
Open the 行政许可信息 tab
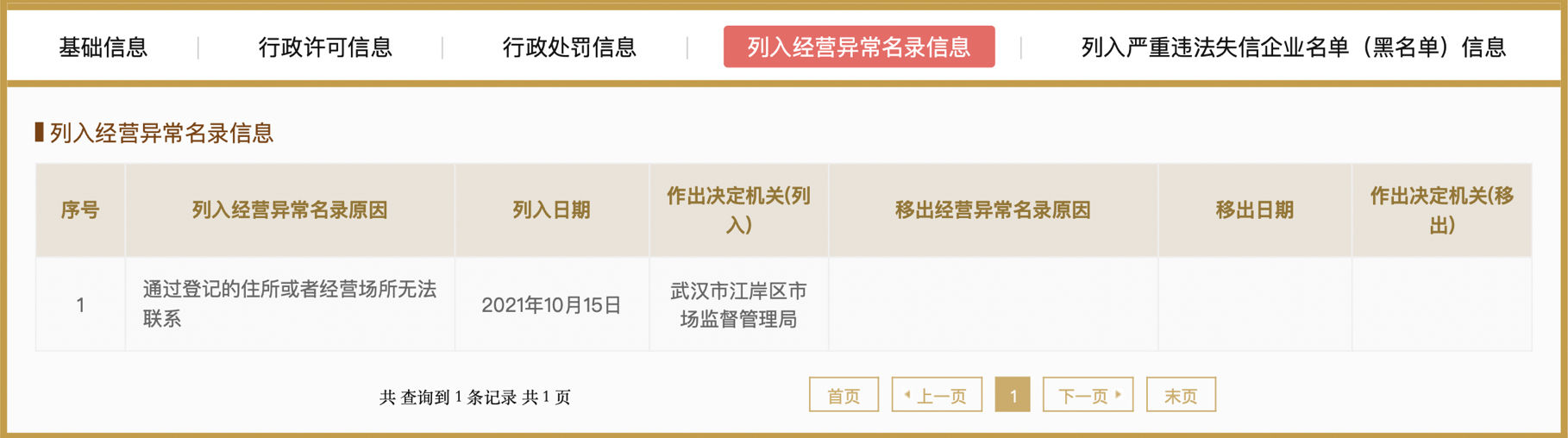pyautogui.click(x=325, y=47)
